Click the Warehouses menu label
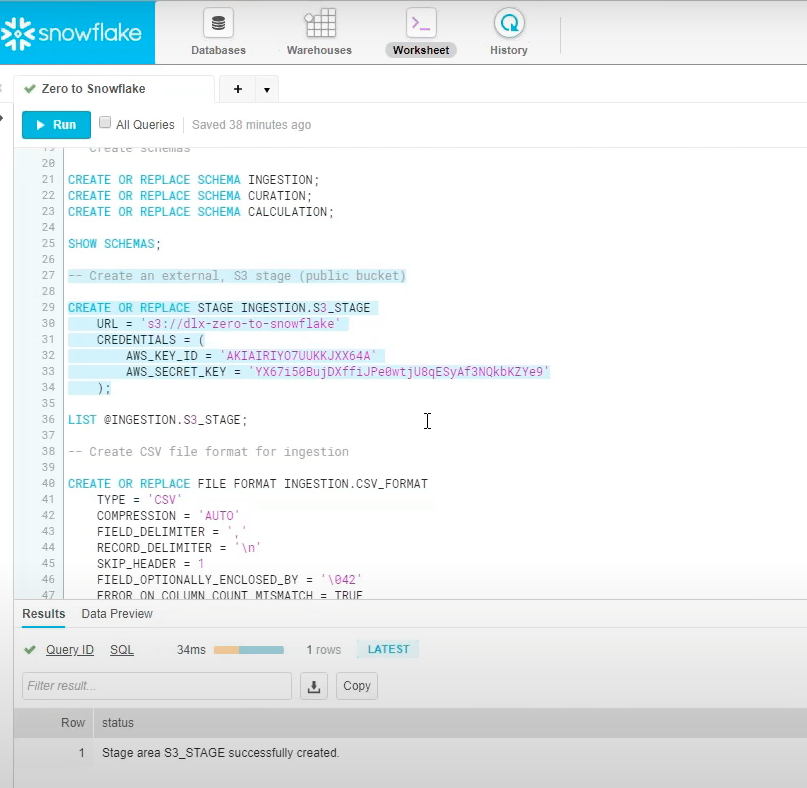 pos(319,50)
